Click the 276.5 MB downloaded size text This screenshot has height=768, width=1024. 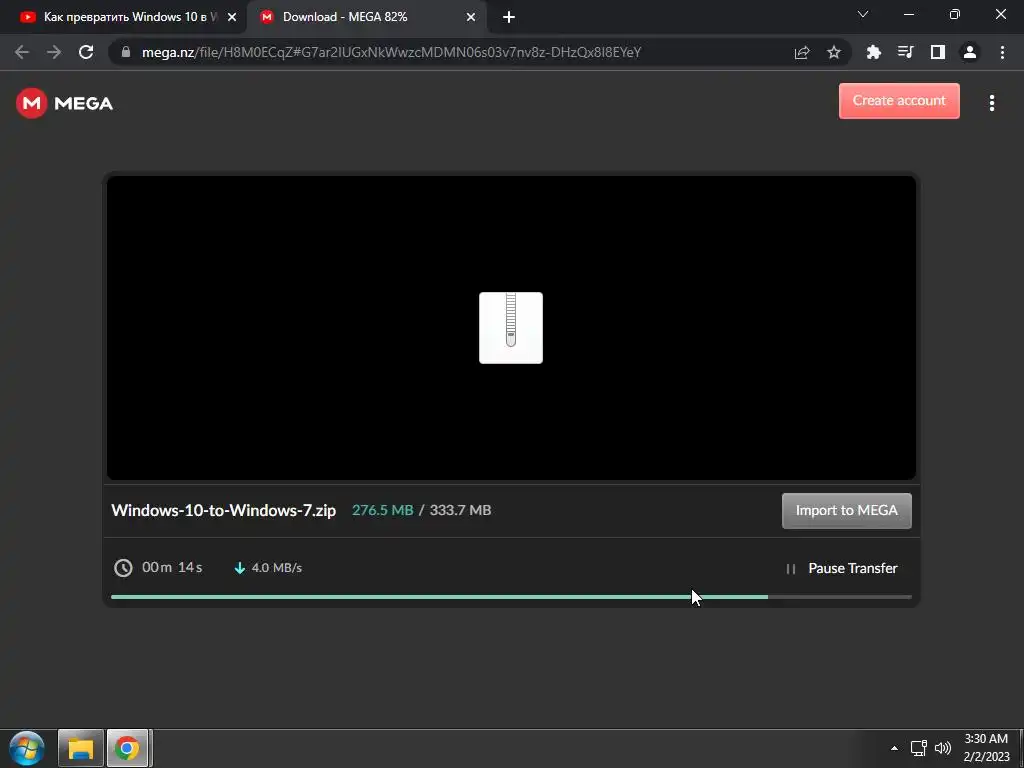(383, 510)
